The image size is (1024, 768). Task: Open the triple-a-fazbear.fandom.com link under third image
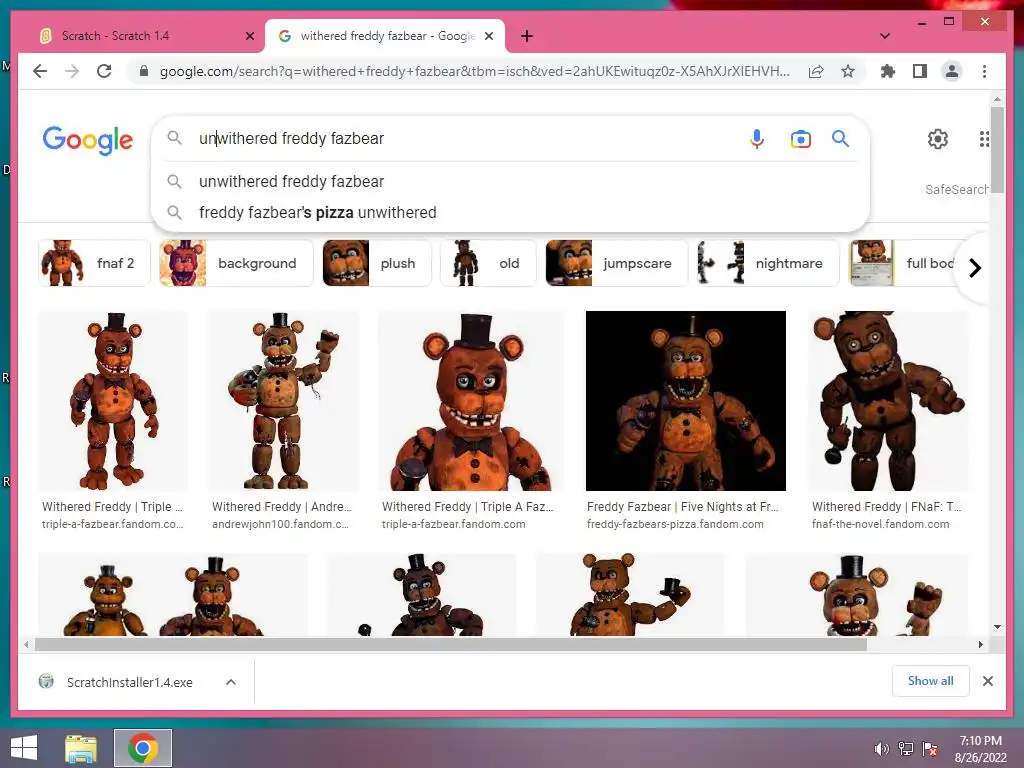(x=453, y=524)
